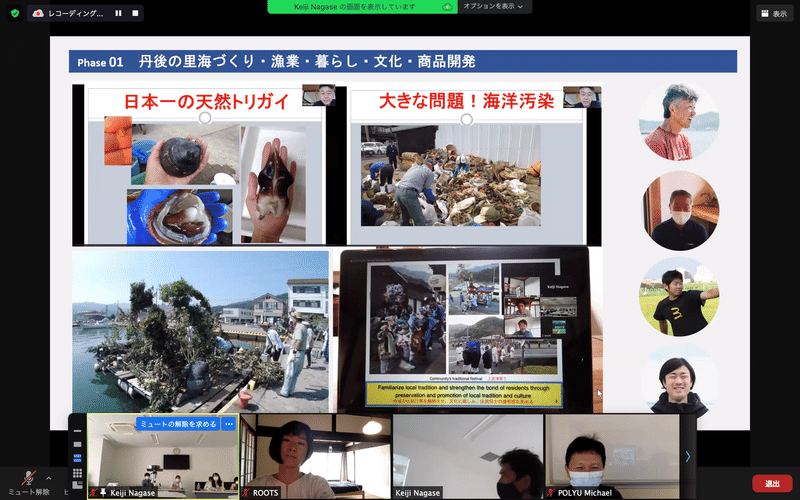Click circular portrait of man on grass field
Viewport: 800px width, 500px height.
(x=679, y=297)
